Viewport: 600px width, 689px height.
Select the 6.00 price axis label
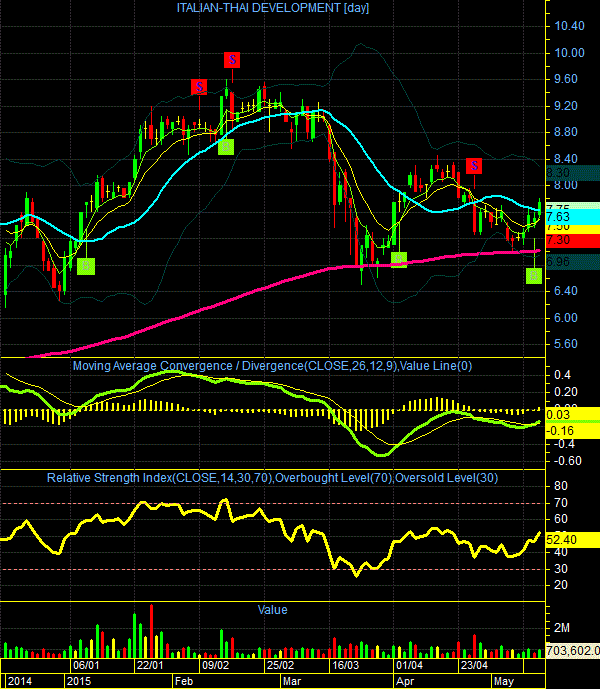566,318
